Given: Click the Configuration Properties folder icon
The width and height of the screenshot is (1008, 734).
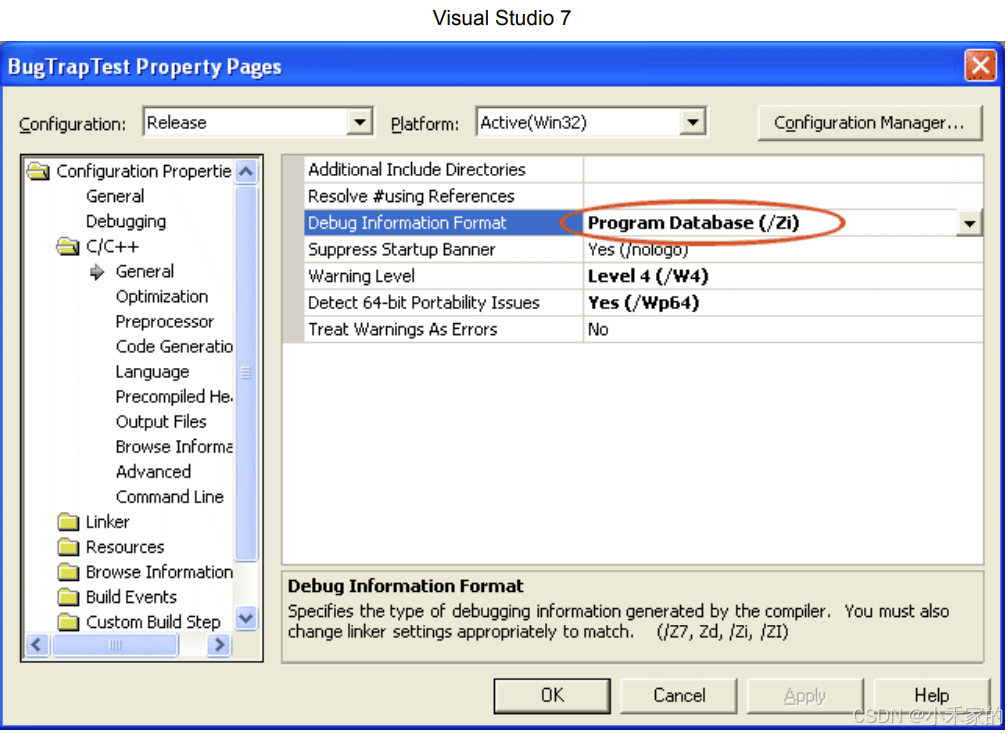Looking at the screenshot, I should click(x=39, y=171).
